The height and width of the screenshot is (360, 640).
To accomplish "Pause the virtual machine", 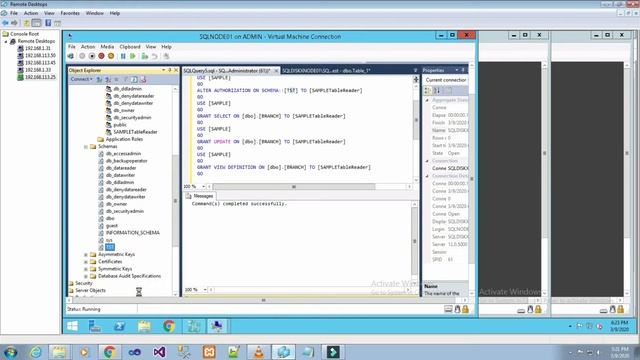I will [x=123, y=56].
